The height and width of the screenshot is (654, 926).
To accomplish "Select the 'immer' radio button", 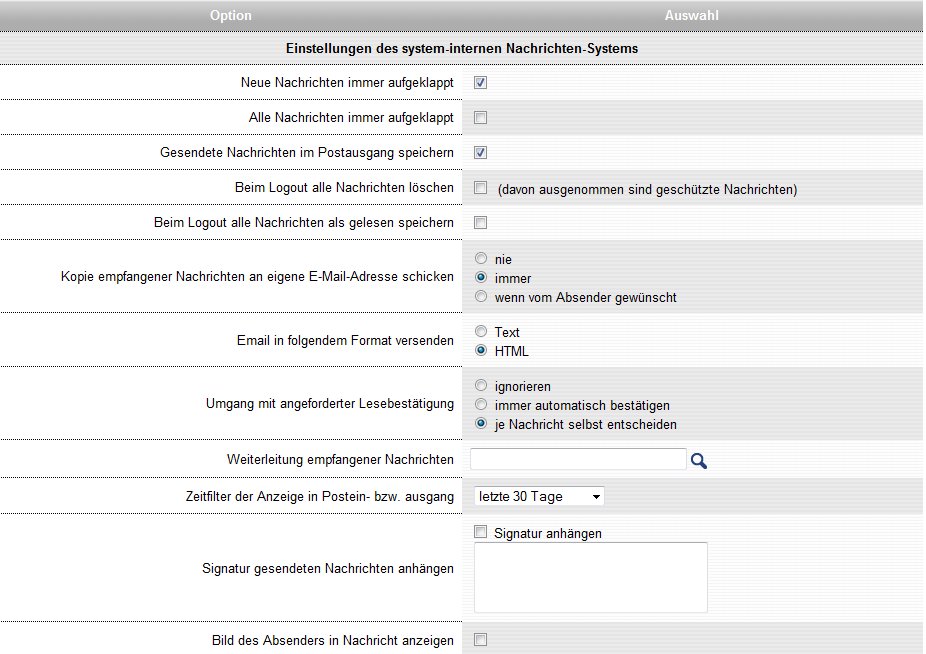I will 481,278.
